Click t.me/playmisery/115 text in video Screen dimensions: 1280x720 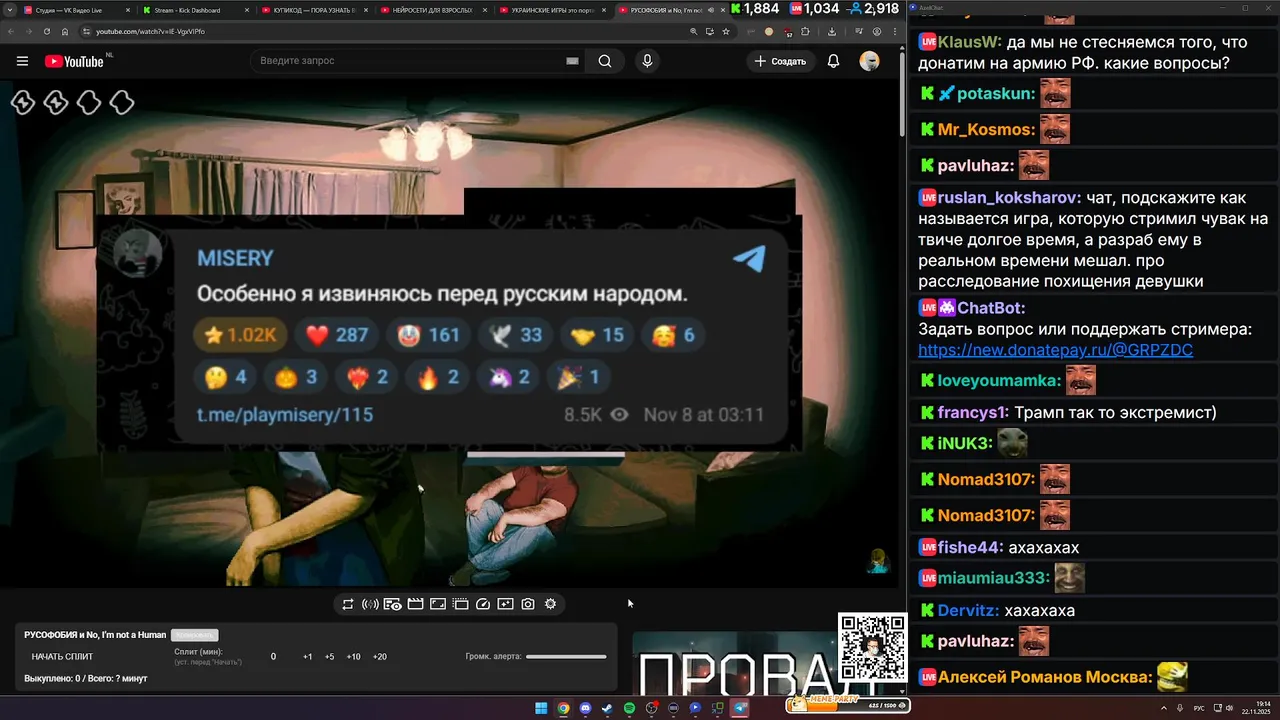point(284,414)
